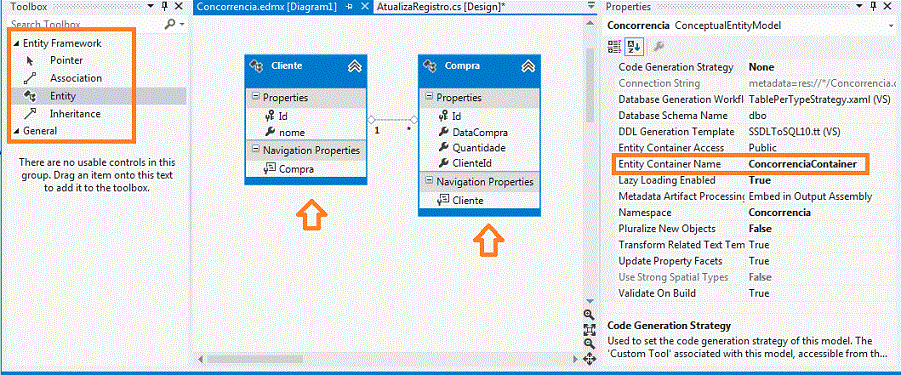Pin the Concorrencia.edmx tab
The height and width of the screenshot is (375, 901).
click(349, 7)
